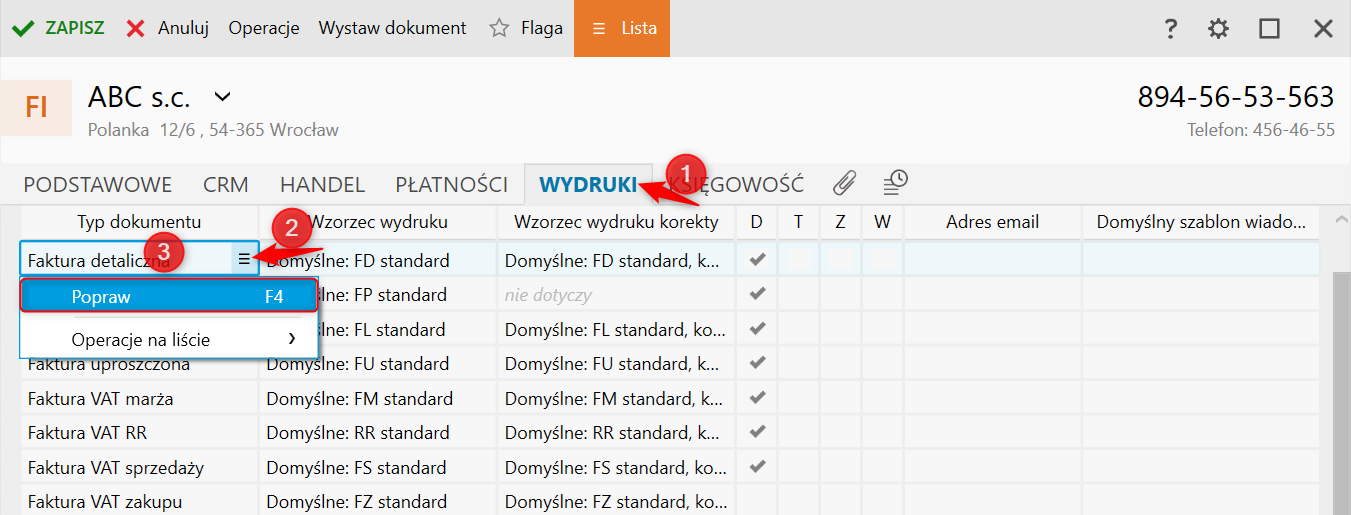Click Domyślne: FM standard print template cell
Screen dimensions: 1351x515
point(378,398)
